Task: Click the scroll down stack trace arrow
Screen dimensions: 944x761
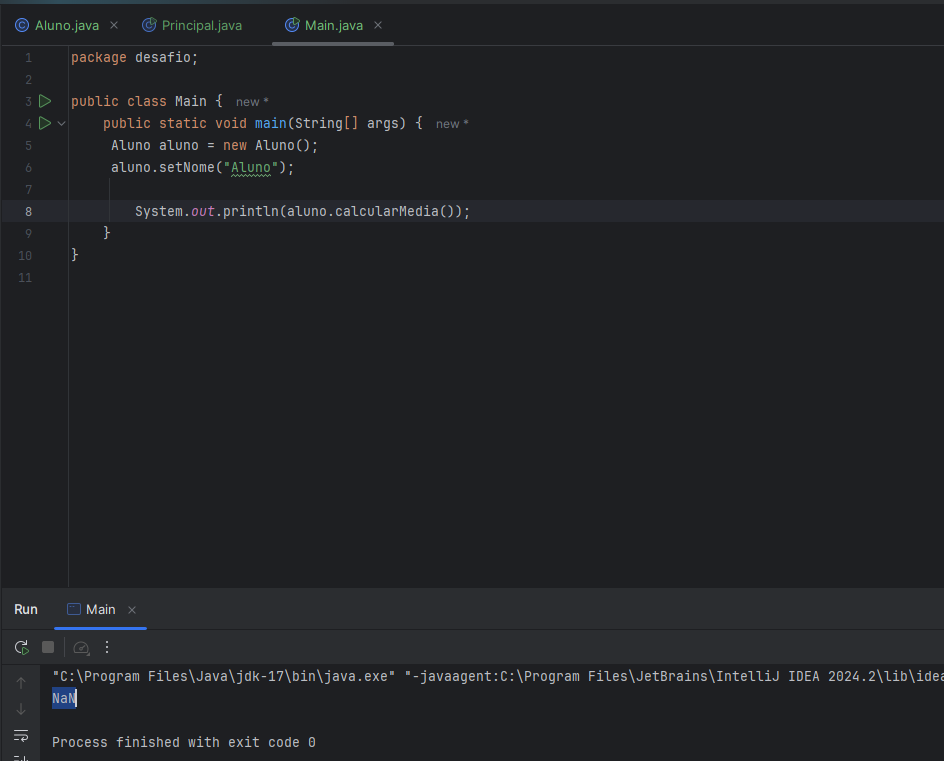Action: click(21, 709)
